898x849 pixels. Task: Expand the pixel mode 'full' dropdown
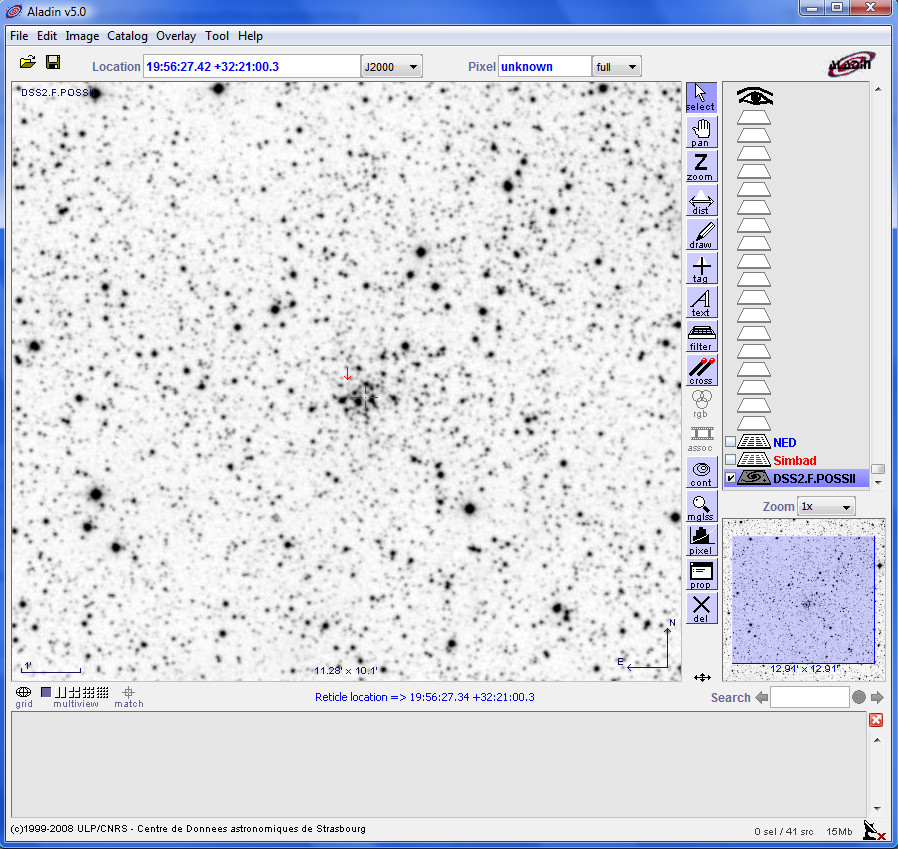(616, 67)
